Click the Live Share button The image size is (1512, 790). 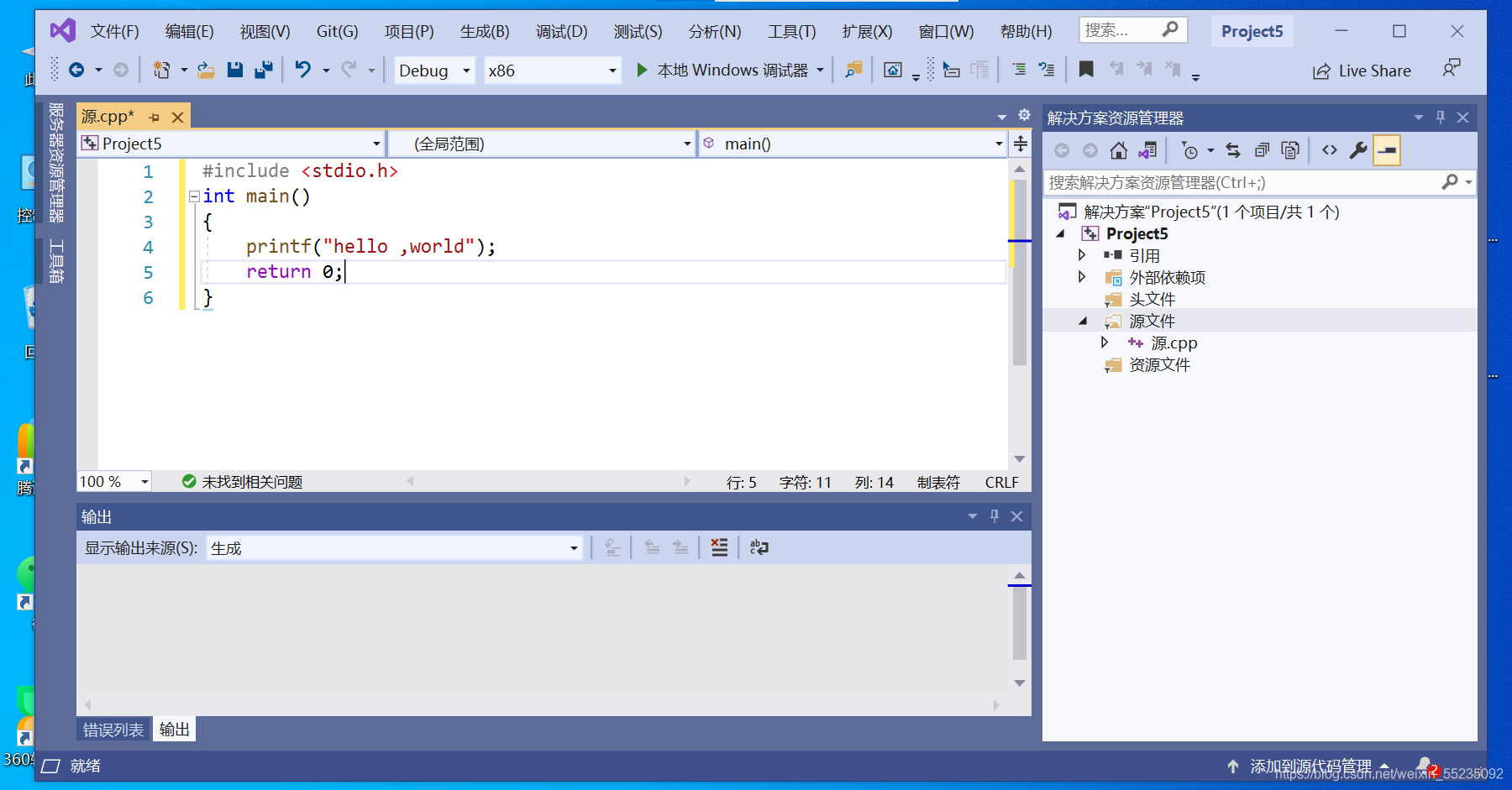click(x=1362, y=71)
